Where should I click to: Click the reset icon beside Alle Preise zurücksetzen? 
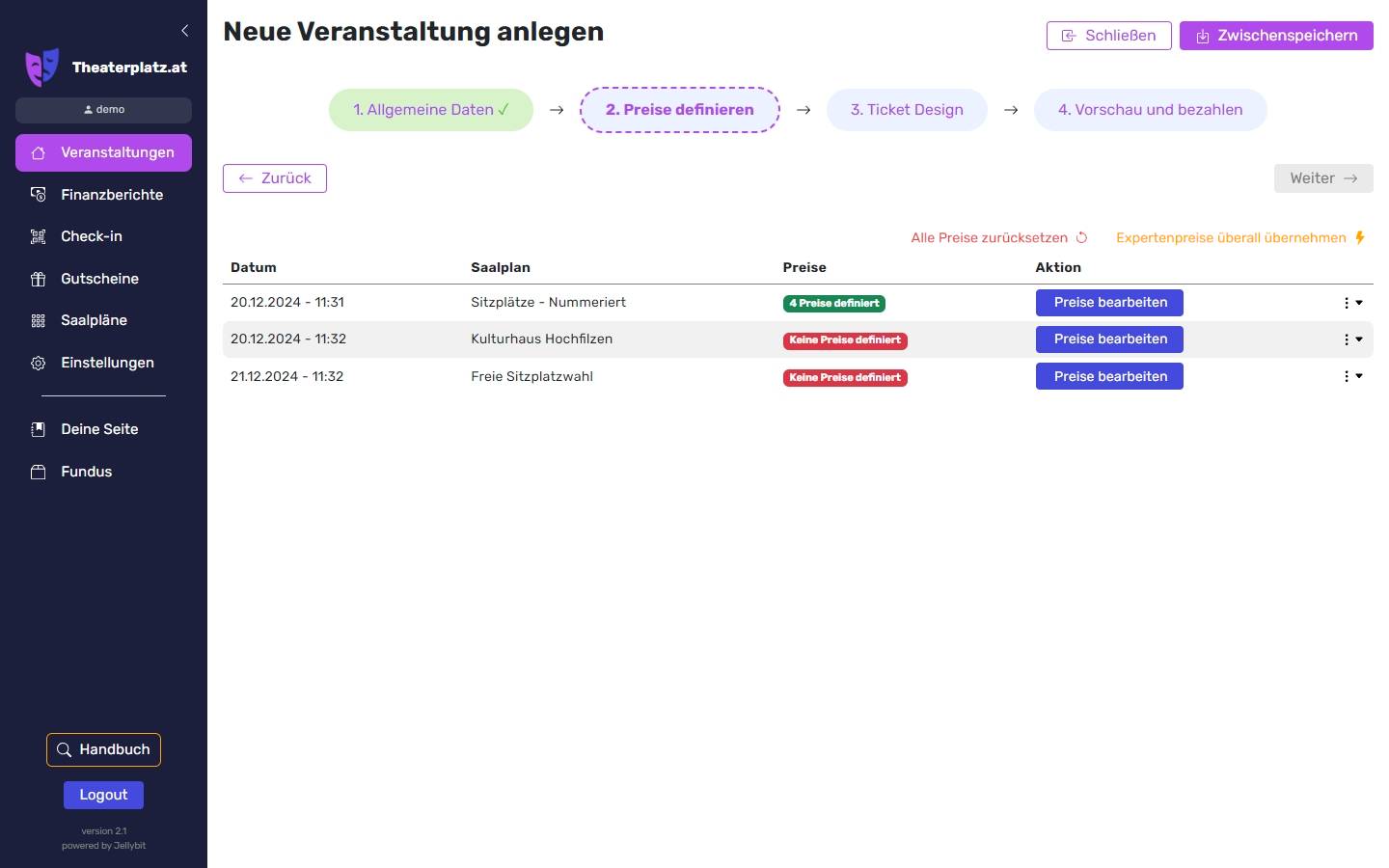tap(1081, 238)
